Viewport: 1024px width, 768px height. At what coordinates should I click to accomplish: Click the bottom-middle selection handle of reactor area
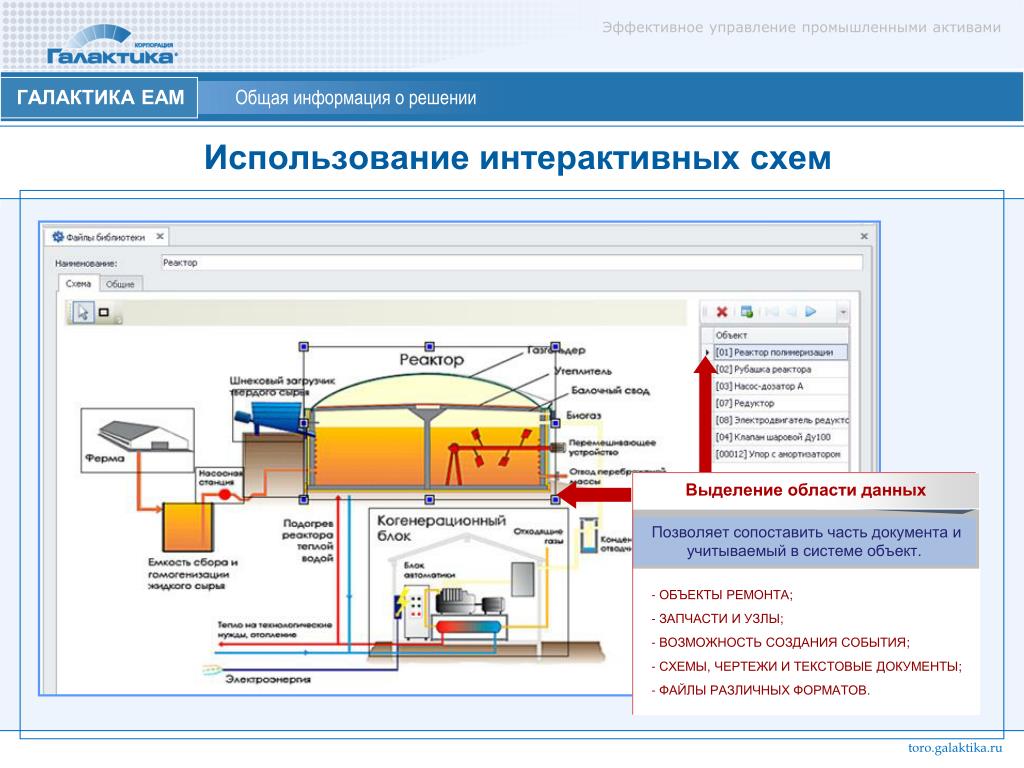tap(429, 500)
